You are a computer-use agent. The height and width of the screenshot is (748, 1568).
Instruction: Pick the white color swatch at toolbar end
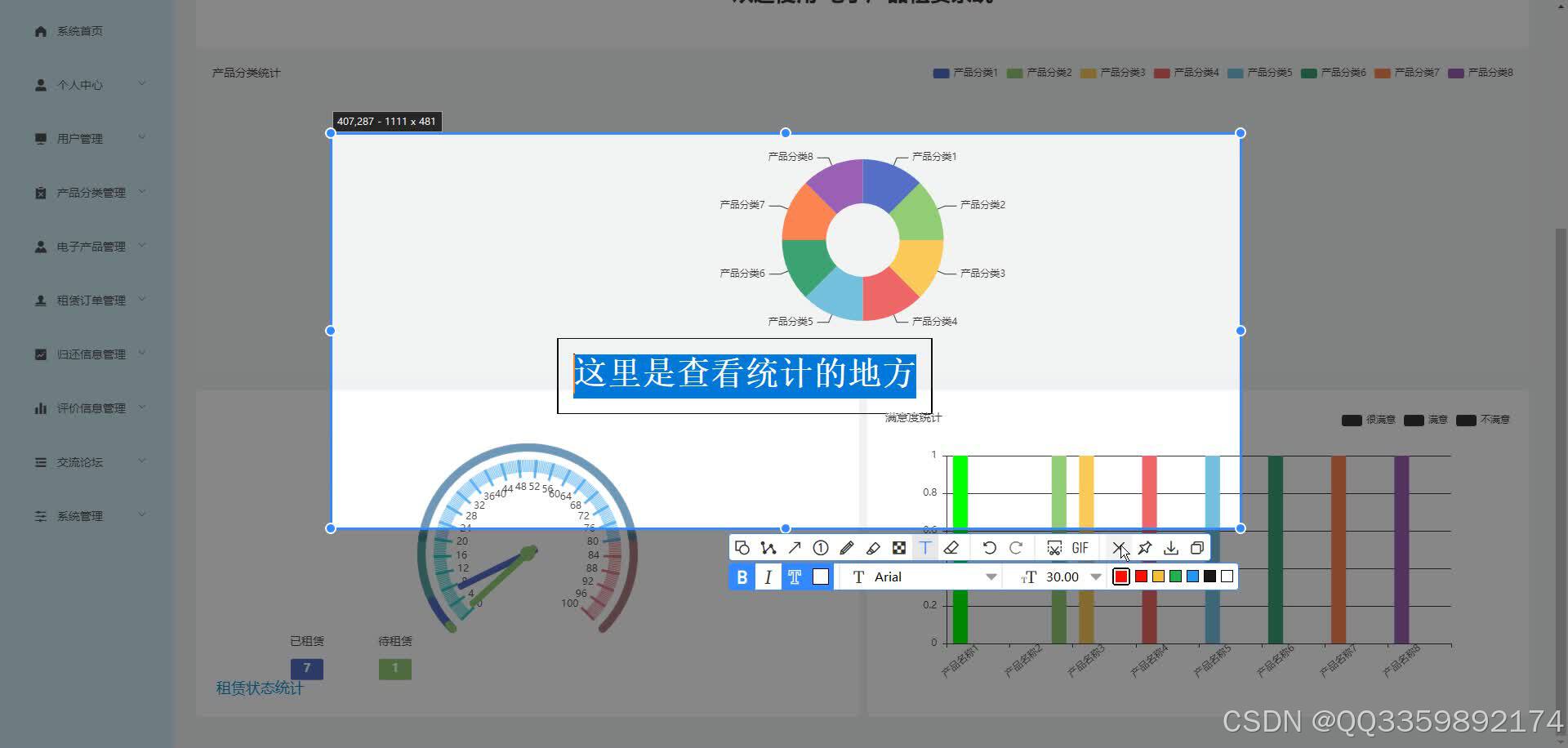tap(1227, 577)
